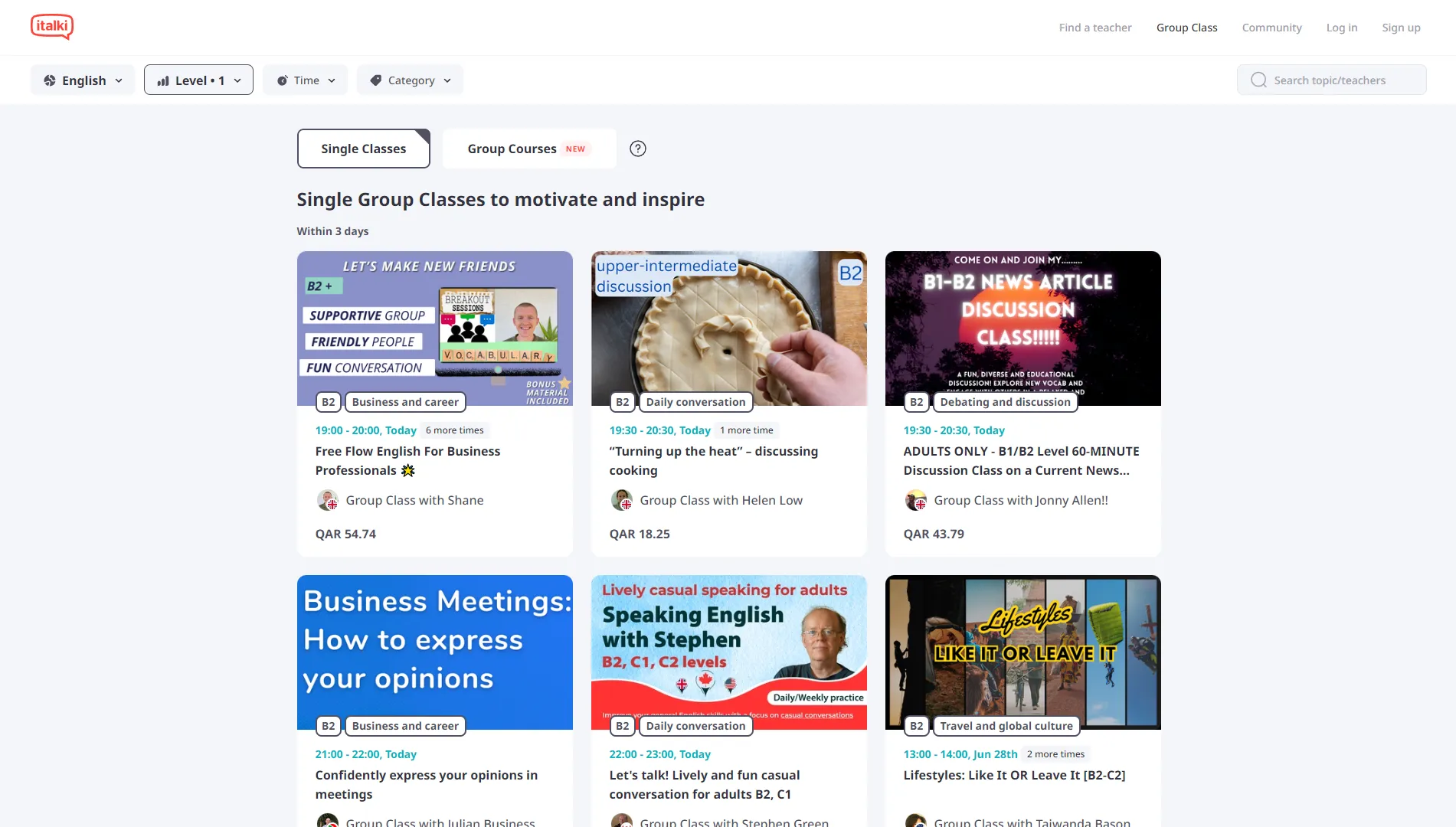1456x827 pixels.
Task: Click the 19:00 - 20:00, Today time
Action: click(366, 430)
